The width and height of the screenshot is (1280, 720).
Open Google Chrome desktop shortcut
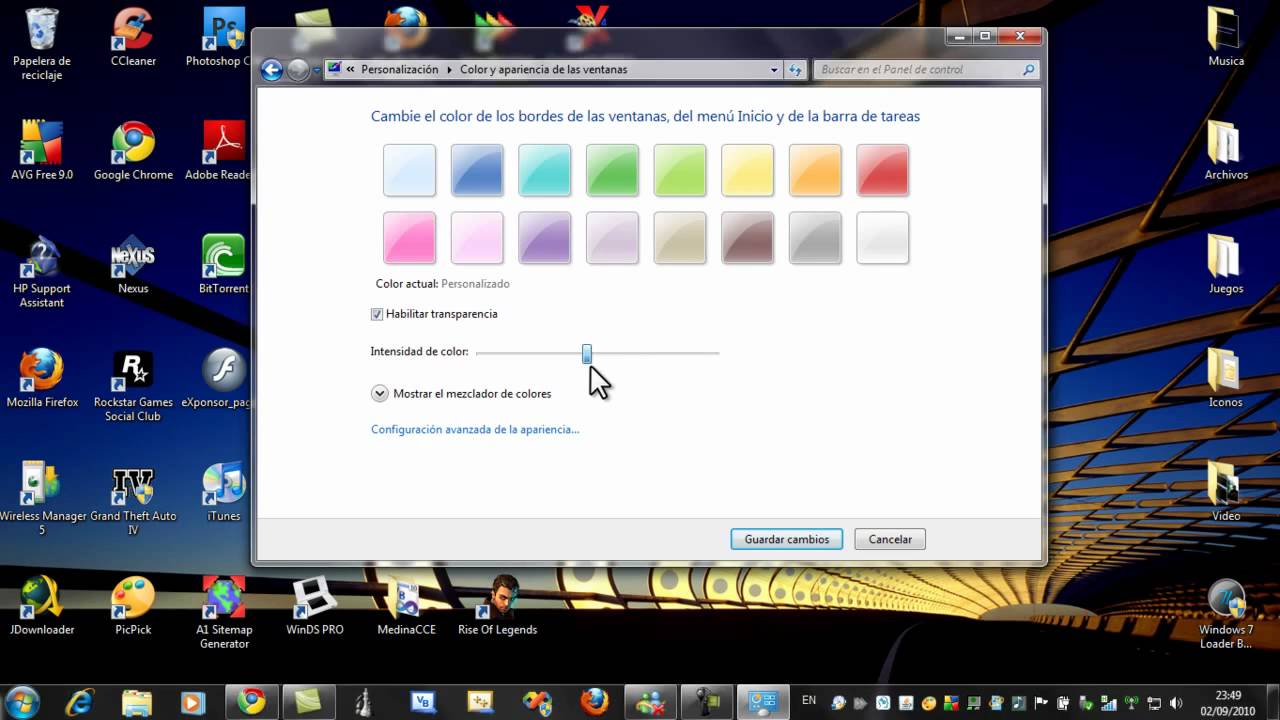point(133,152)
